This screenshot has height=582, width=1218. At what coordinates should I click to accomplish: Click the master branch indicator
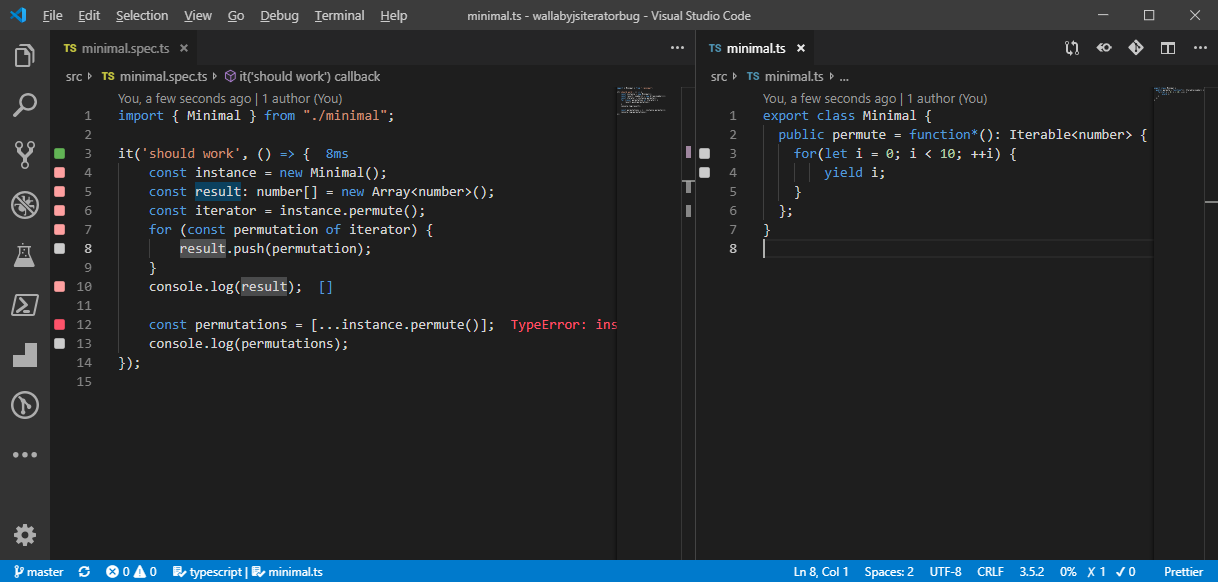pos(39,572)
